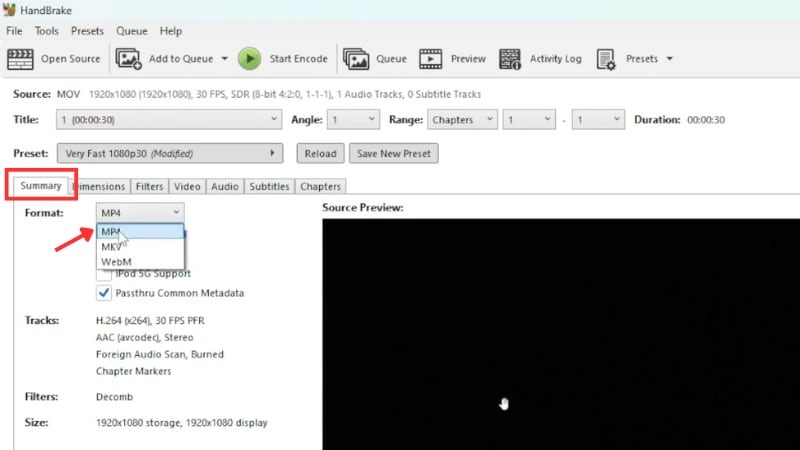
Task: Click the HandBrake app icon in title bar
Action: coord(9,10)
